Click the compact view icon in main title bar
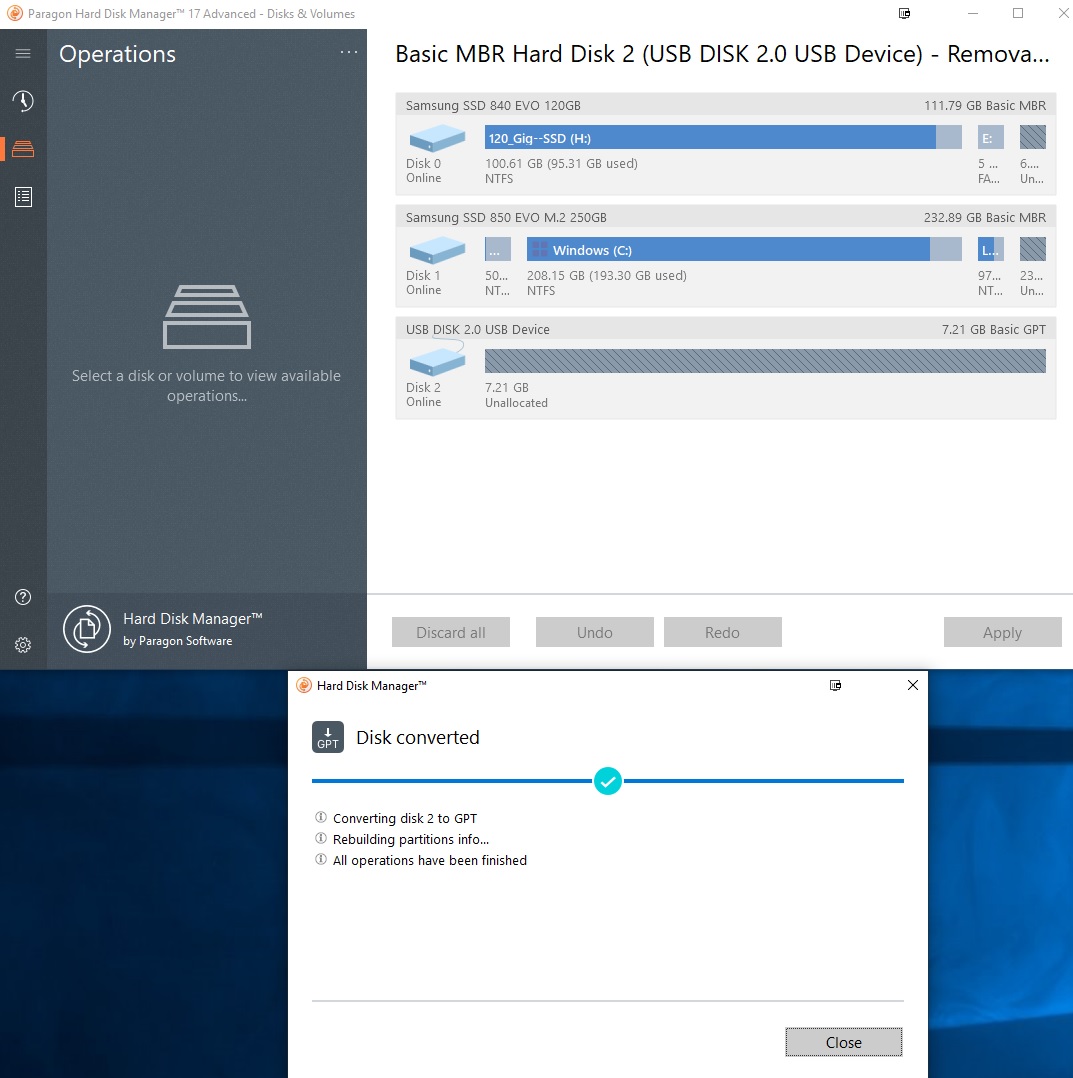The image size is (1073, 1078). [x=905, y=13]
